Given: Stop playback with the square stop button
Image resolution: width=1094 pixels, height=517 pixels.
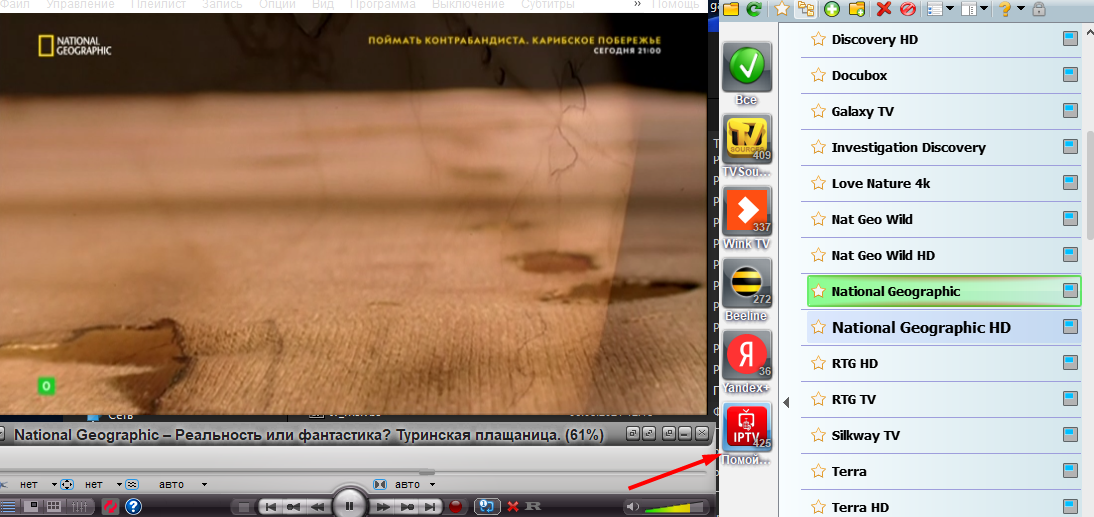Looking at the screenshot, I should 243,506.
